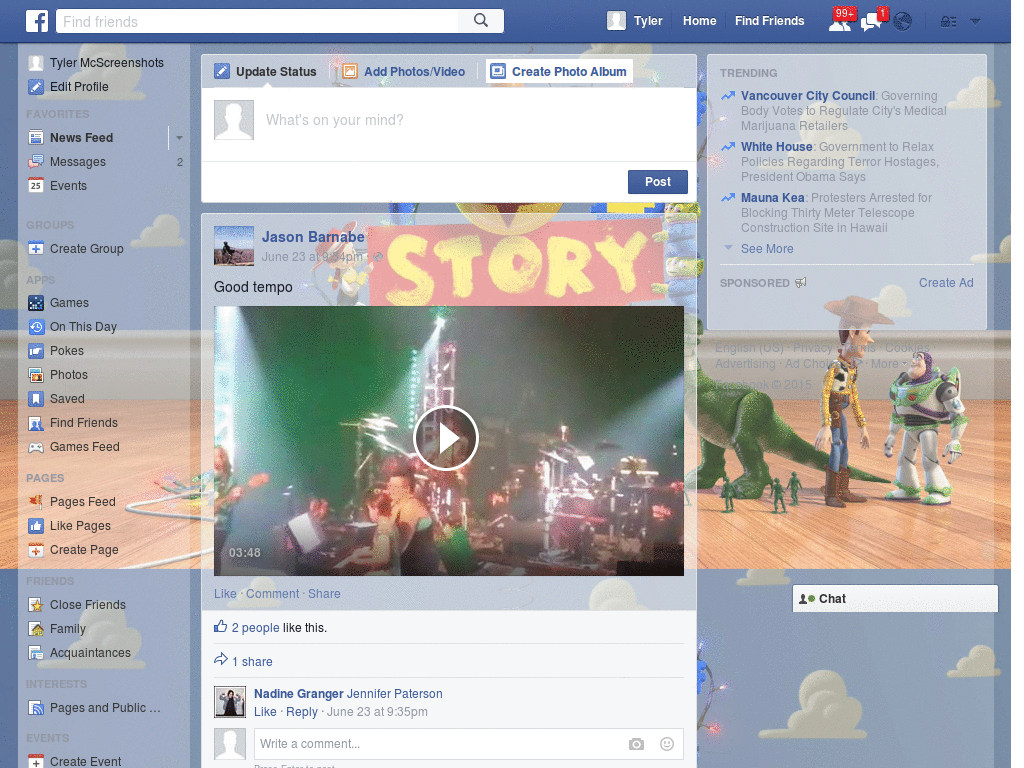Viewport: 1024px width, 768px height.
Task: Open privacy shortcuts lock icon
Action: tap(948, 22)
